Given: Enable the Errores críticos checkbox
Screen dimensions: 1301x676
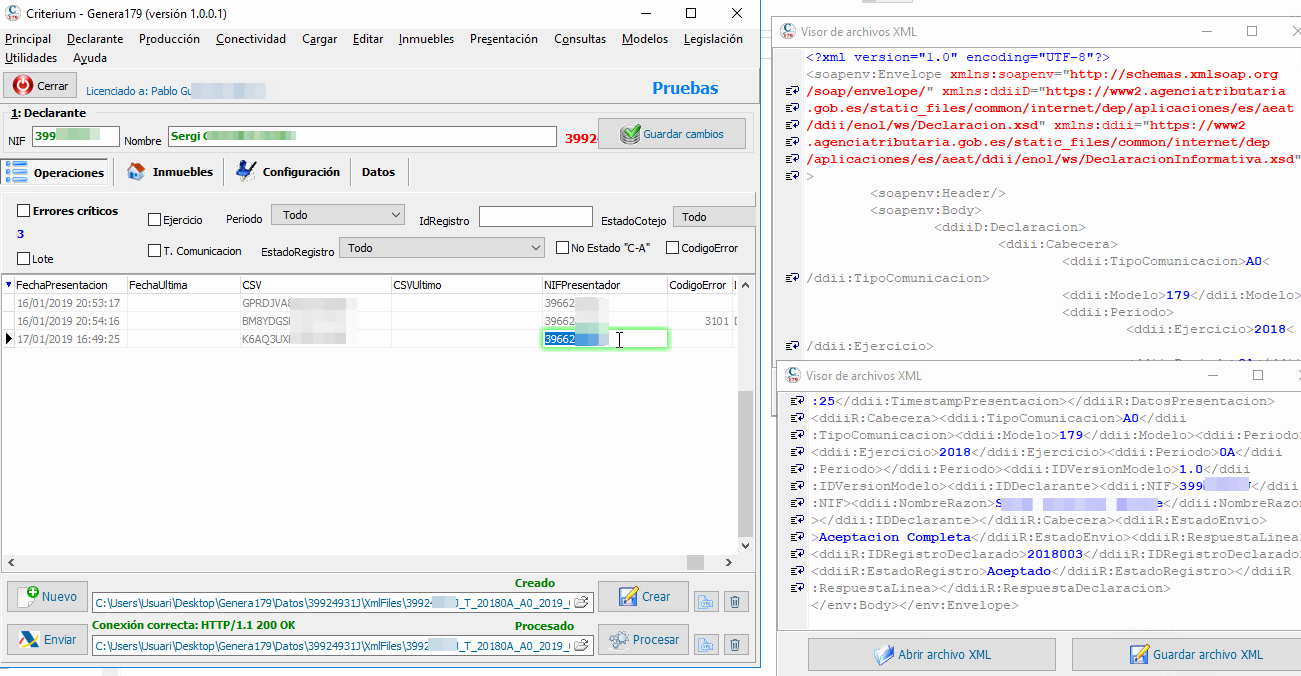Looking at the screenshot, I should pos(24,211).
